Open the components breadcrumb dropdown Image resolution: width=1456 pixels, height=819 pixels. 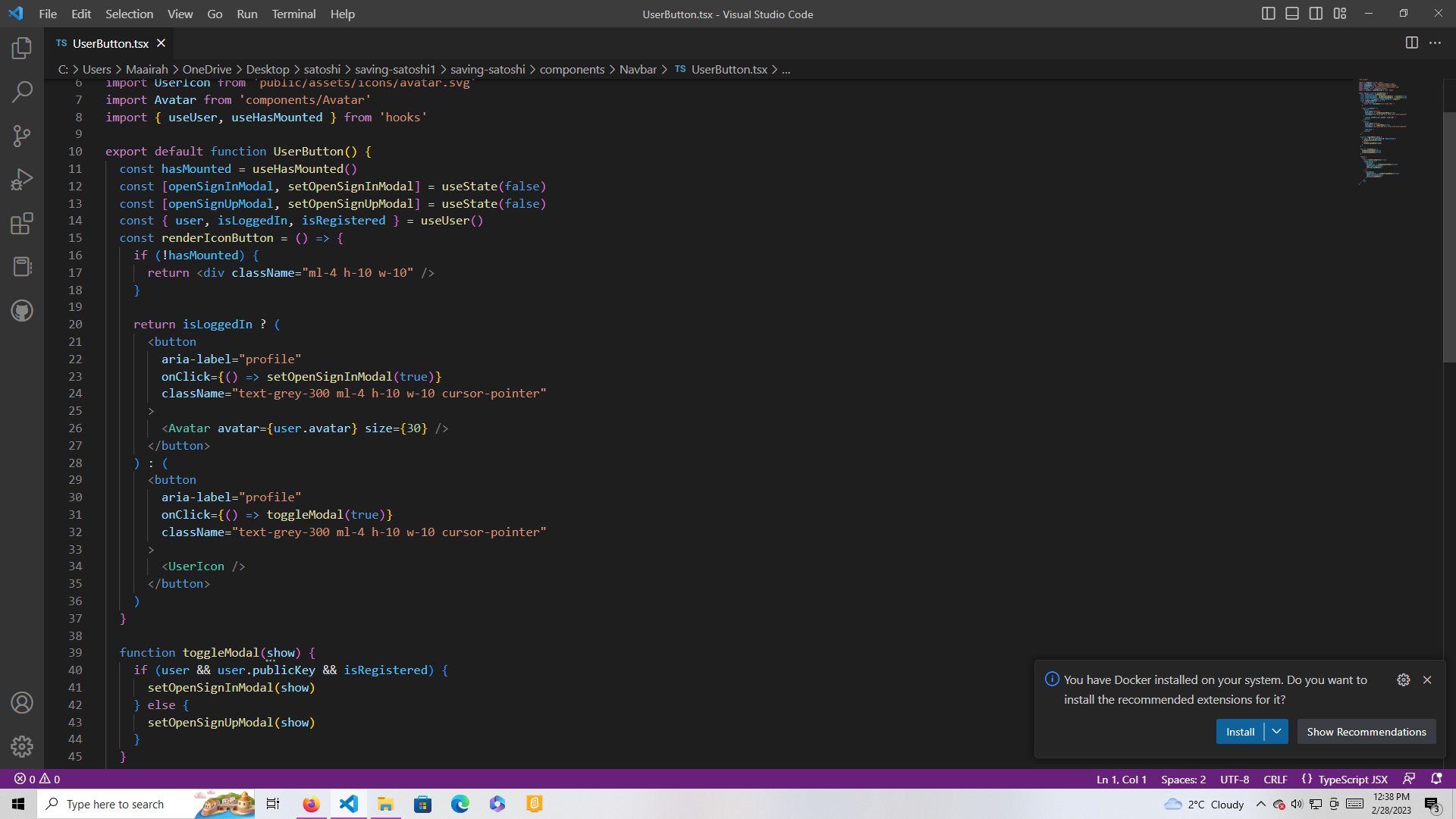click(573, 69)
